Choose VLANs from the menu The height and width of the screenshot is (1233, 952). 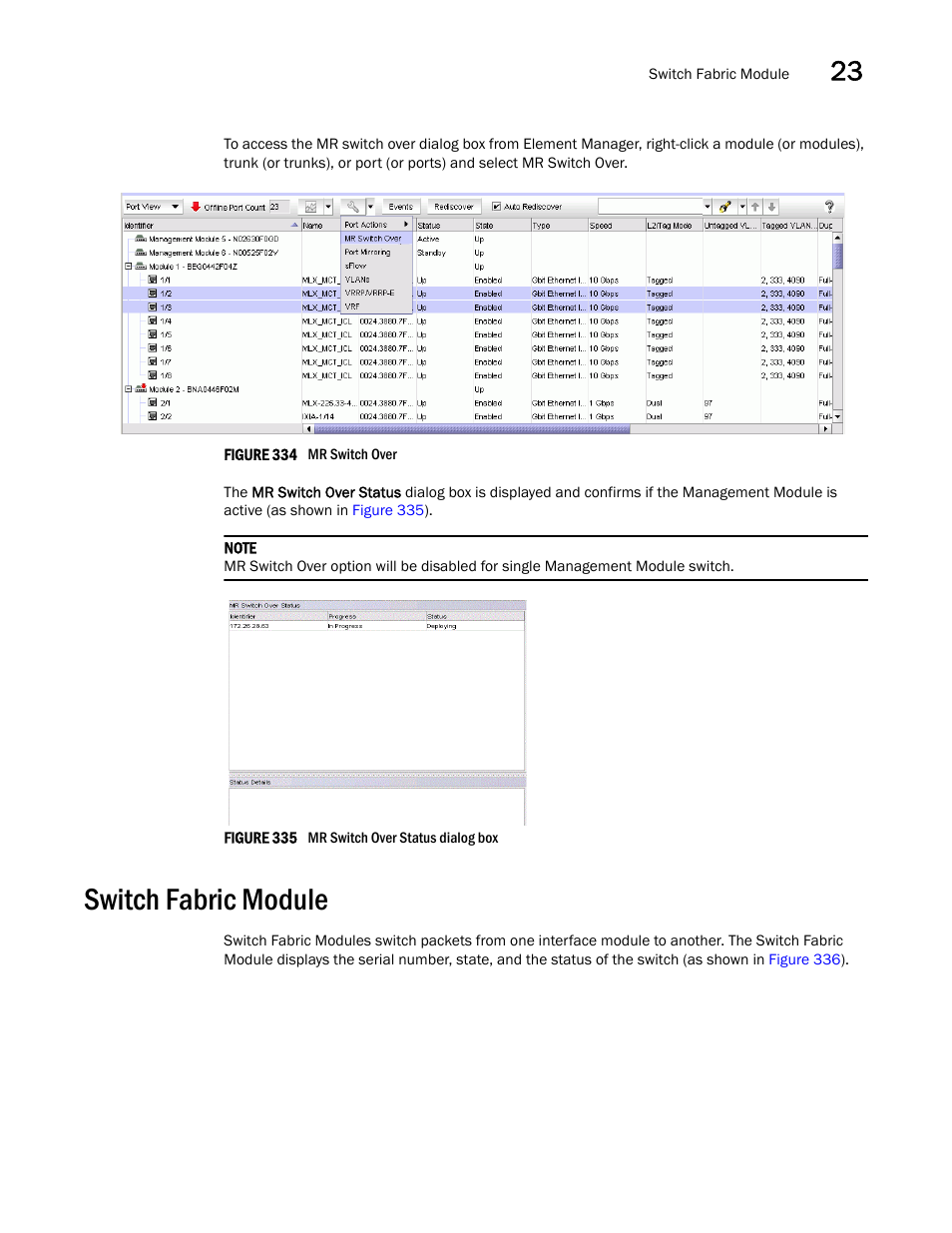(x=376, y=280)
